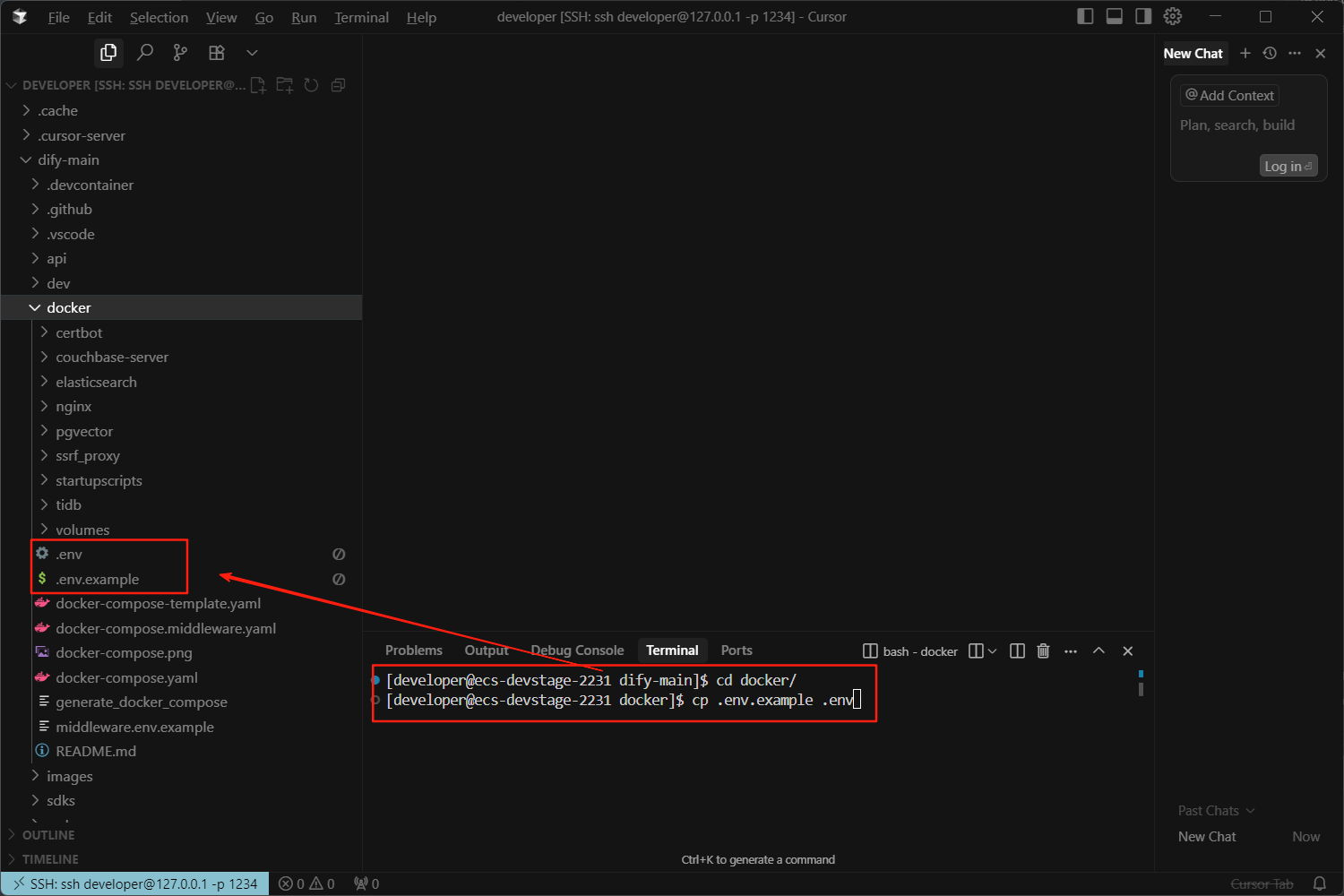Expand the nginx folder
The width and height of the screenshot is (1344, 896).
click(181, 407)
